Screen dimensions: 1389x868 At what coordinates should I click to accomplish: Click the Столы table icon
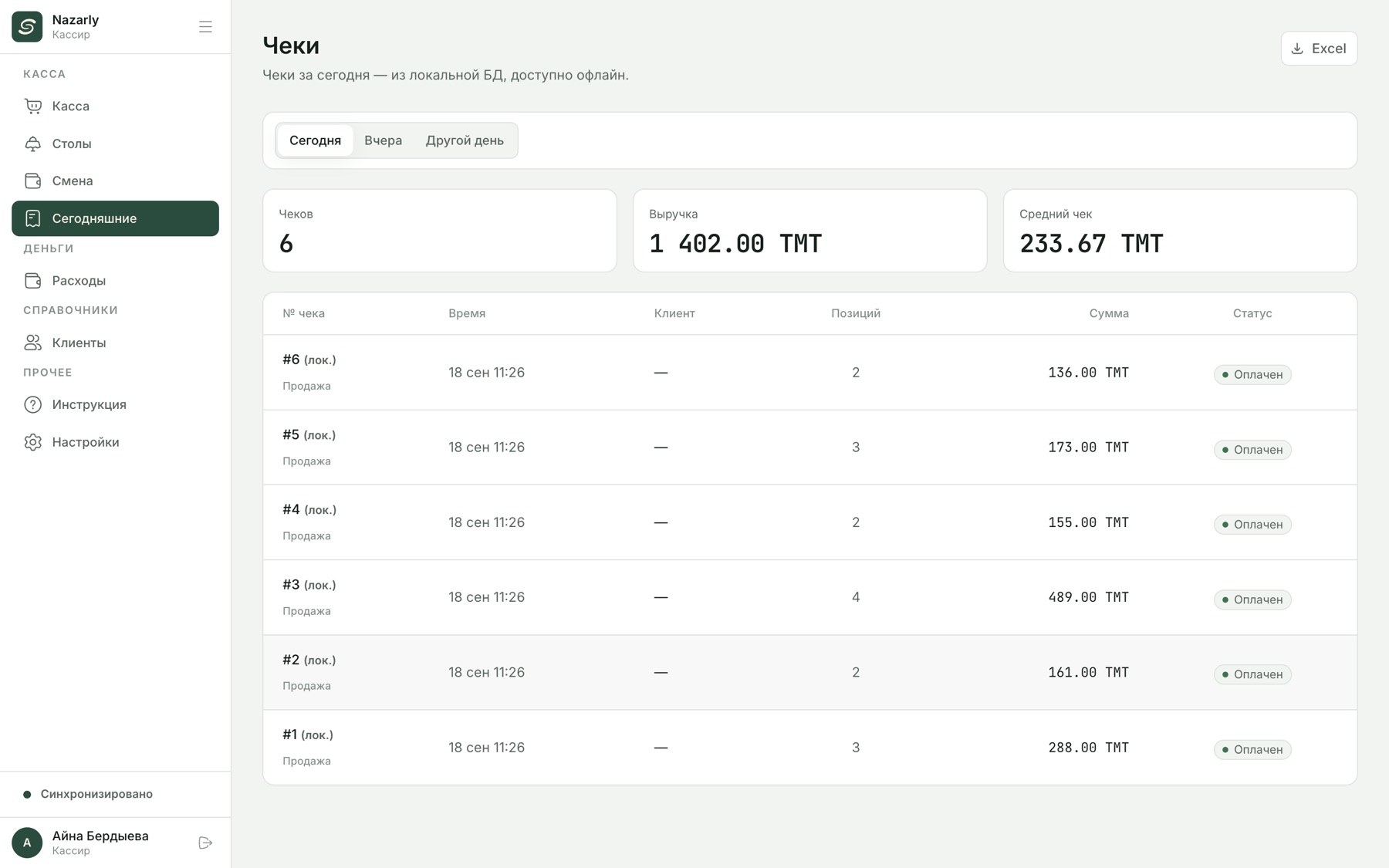32,144
